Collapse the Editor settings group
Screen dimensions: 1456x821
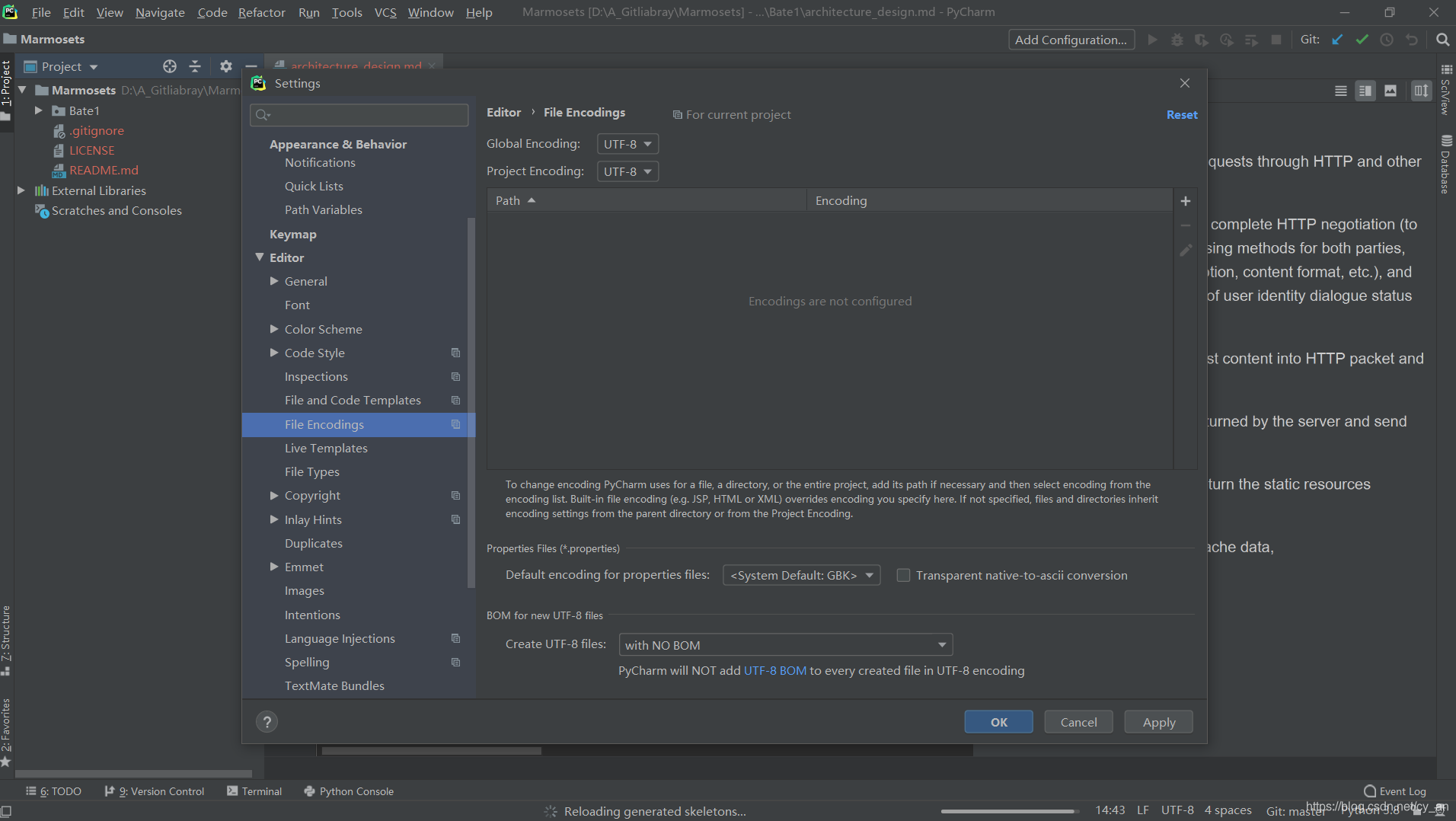(259, 257)
